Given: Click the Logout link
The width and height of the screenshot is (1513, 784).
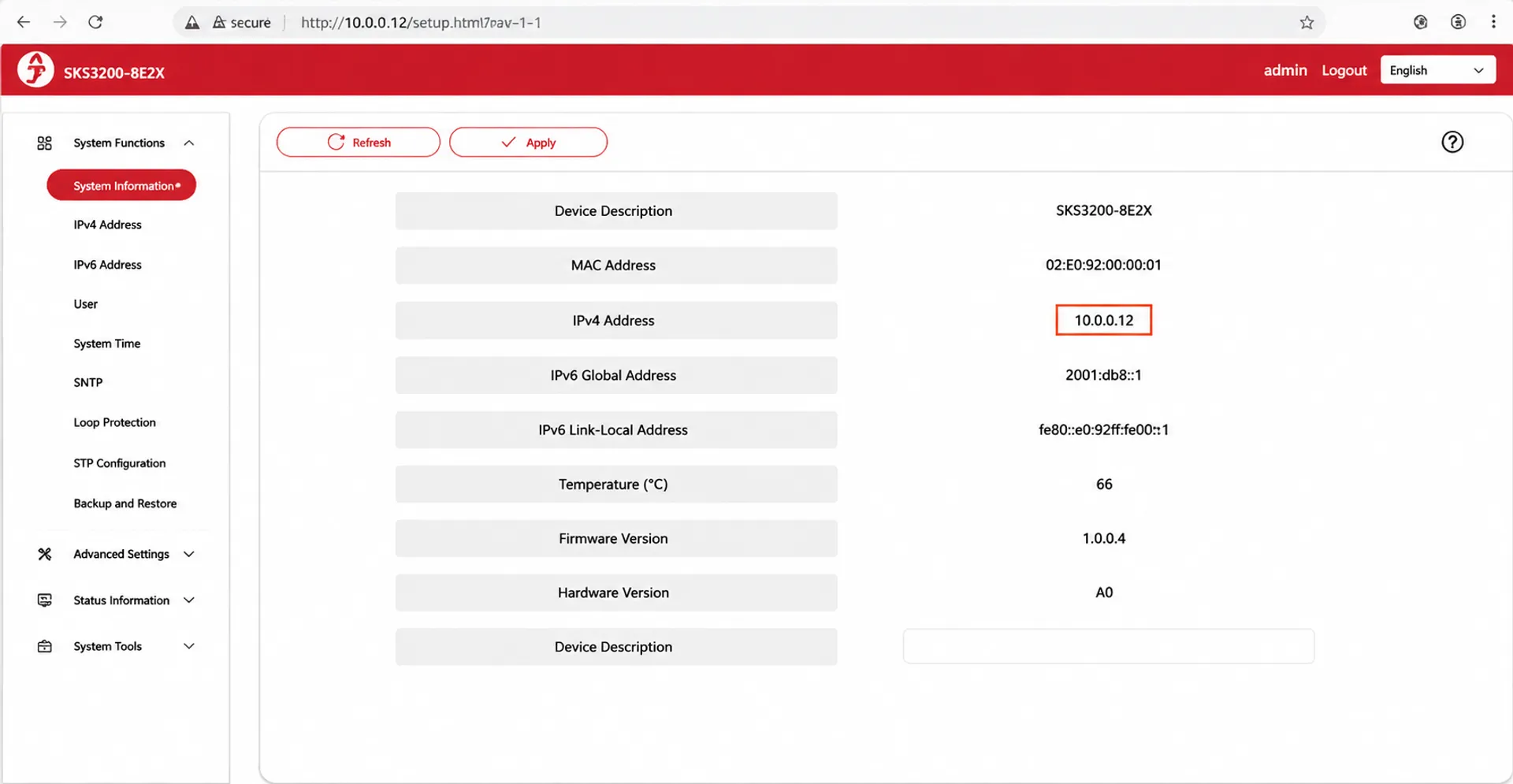Looking at the screenshot, I should (x=1344, y=70).
